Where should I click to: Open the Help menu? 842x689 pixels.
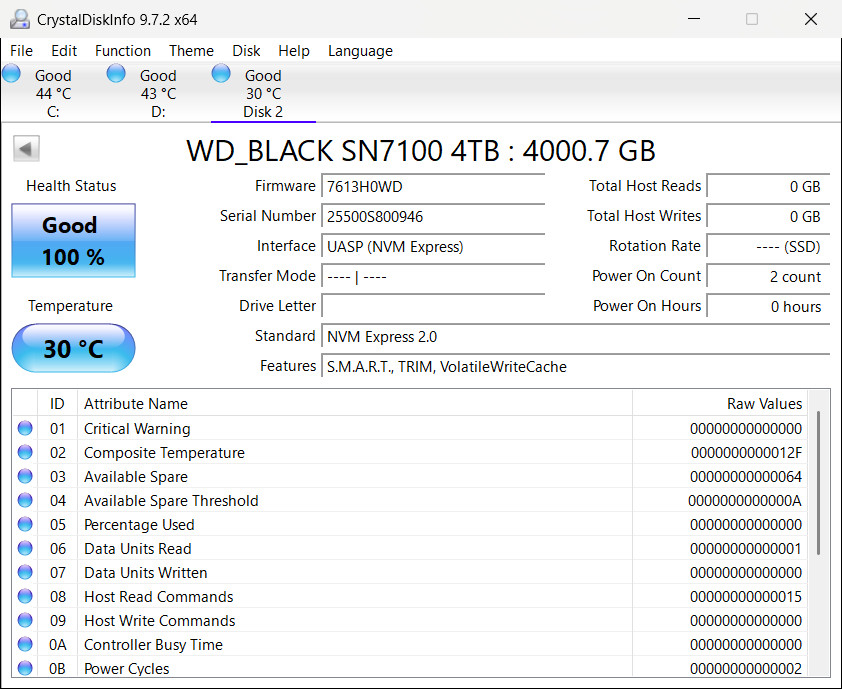[294, 51]
